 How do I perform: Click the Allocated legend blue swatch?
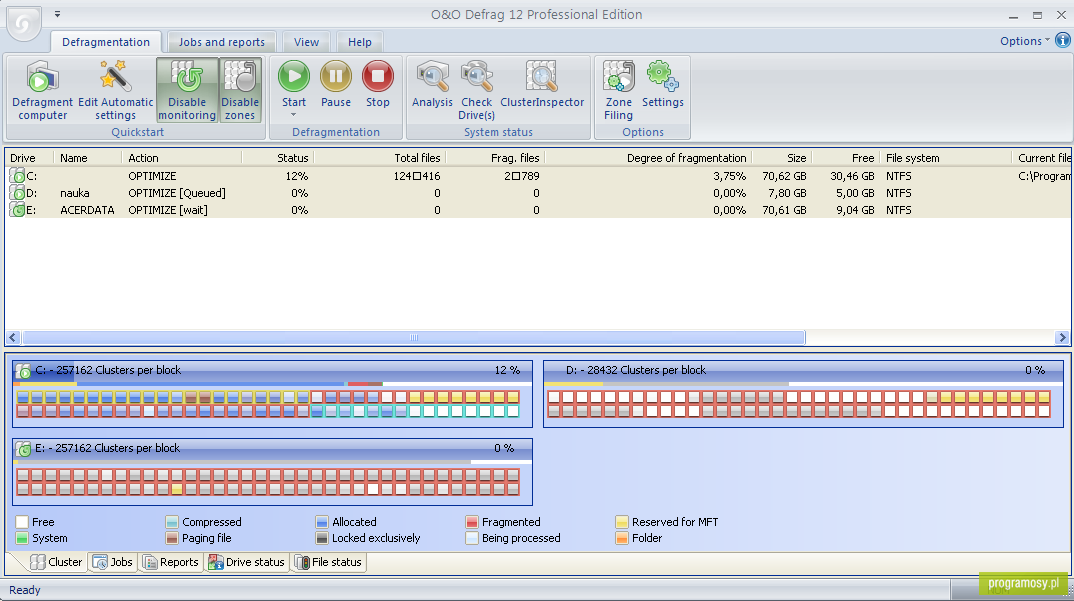pyautogui.click(x=322, y=522)
